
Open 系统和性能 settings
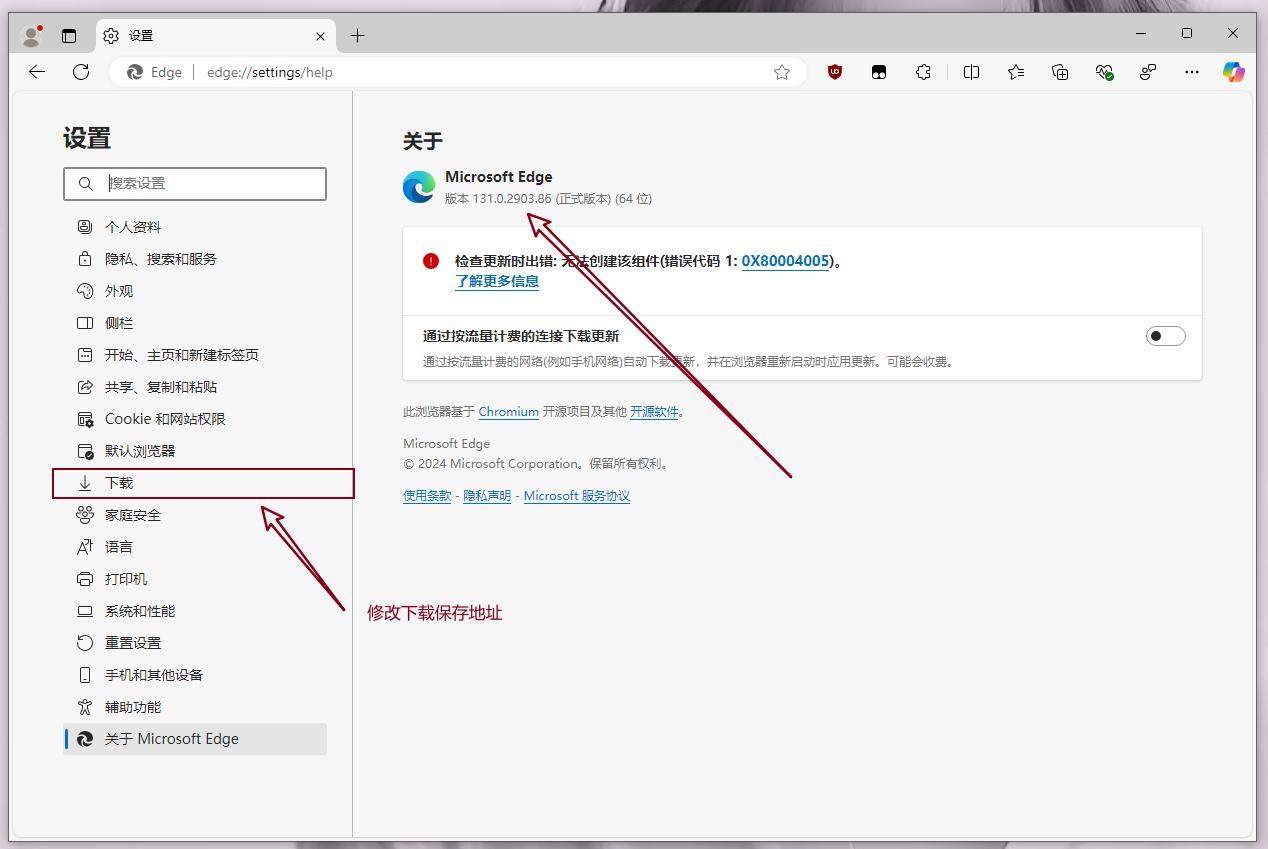[195, 611]
